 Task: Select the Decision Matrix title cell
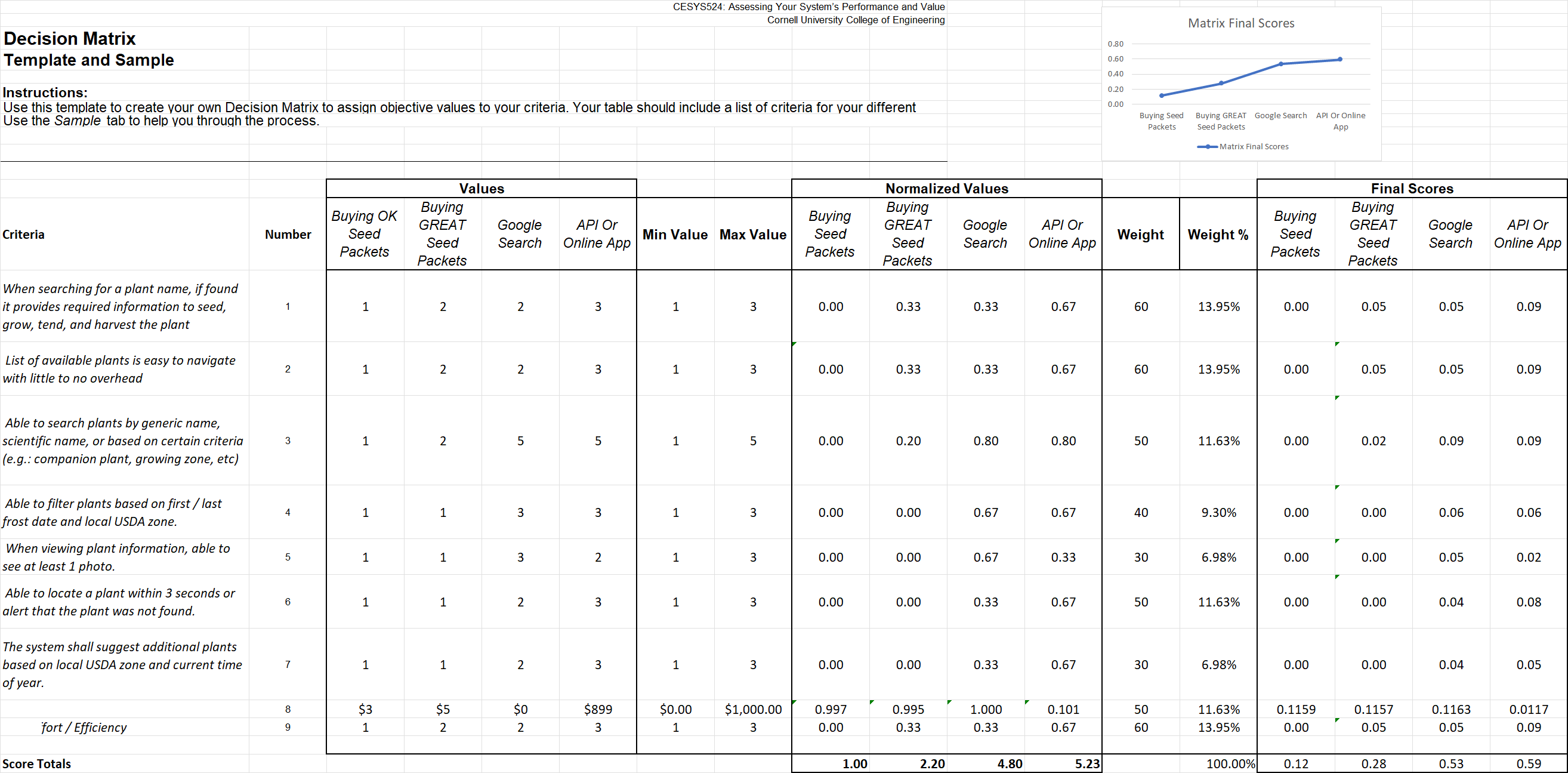pos(70,38)
